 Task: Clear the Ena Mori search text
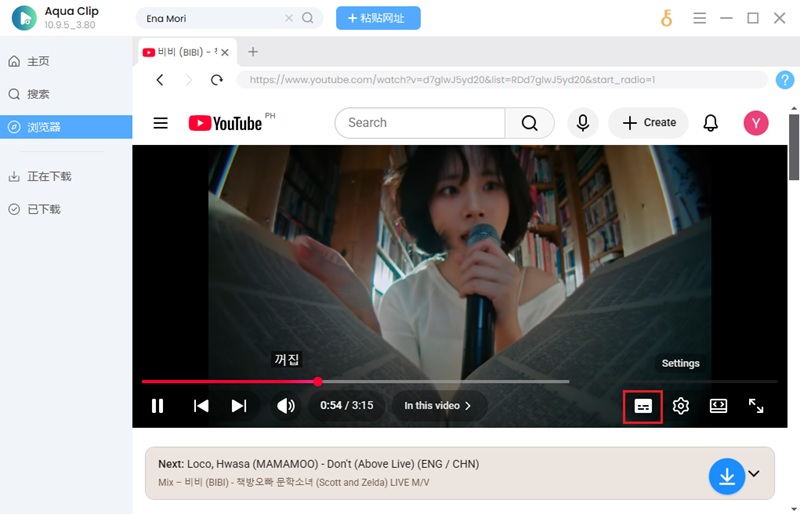289,18
